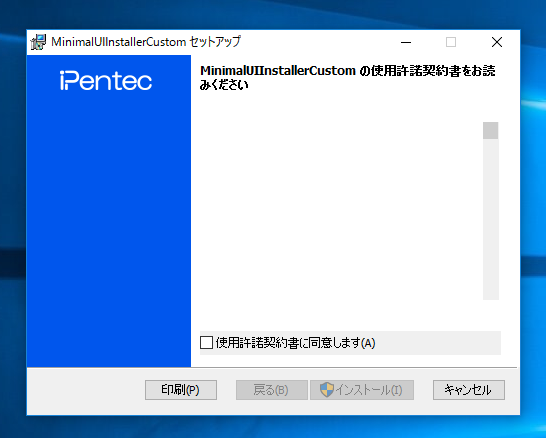
Task: Minimize the setup window
Action: [406, 42]
